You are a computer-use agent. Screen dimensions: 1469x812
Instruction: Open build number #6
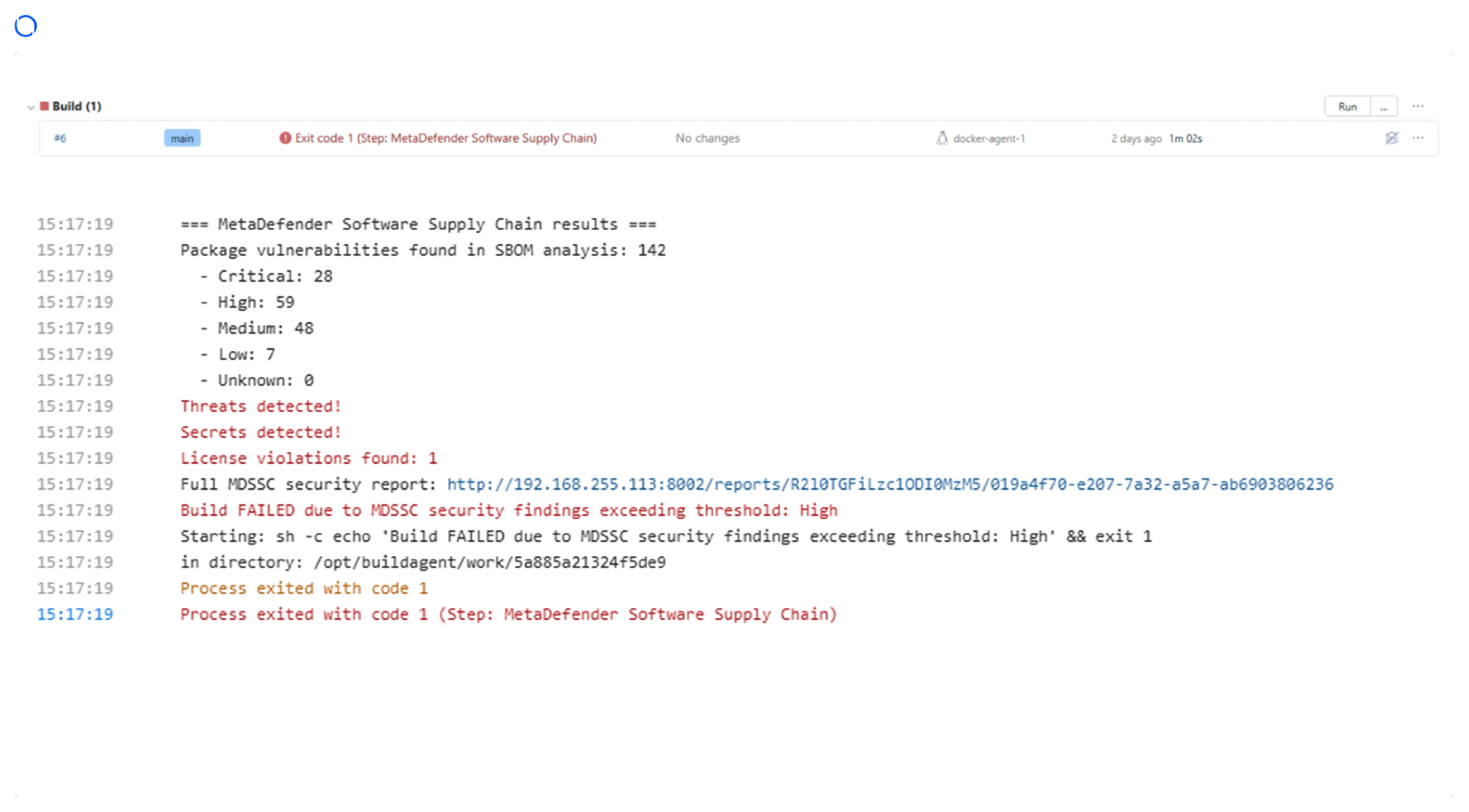tap(60, 138)
